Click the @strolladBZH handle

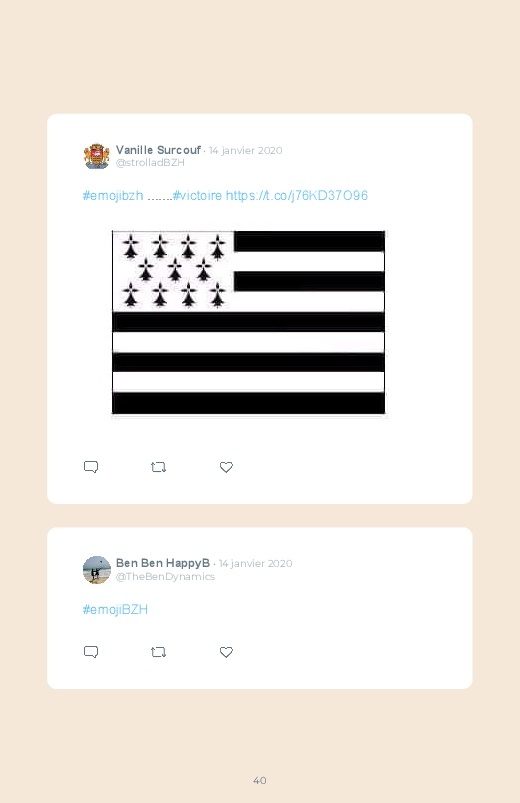tap(150, 163)
